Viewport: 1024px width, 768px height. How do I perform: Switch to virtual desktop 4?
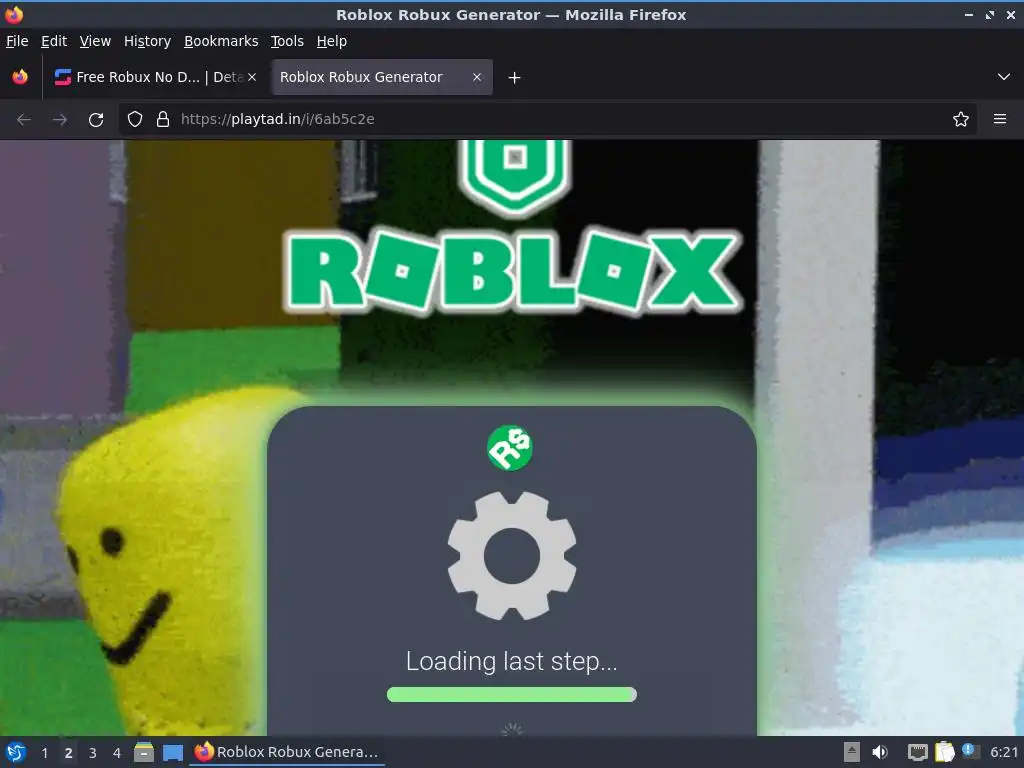[117, 753]
